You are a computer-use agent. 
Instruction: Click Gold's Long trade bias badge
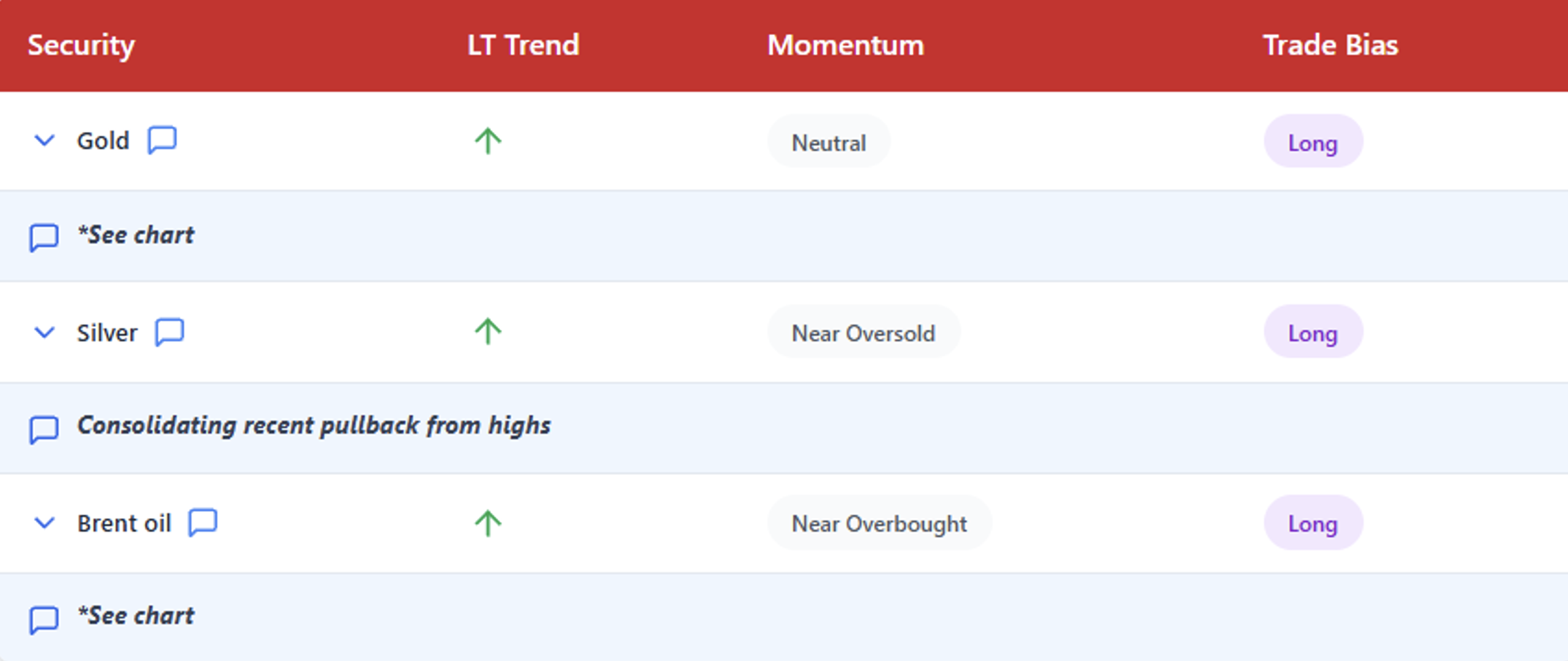[1313, 142]
